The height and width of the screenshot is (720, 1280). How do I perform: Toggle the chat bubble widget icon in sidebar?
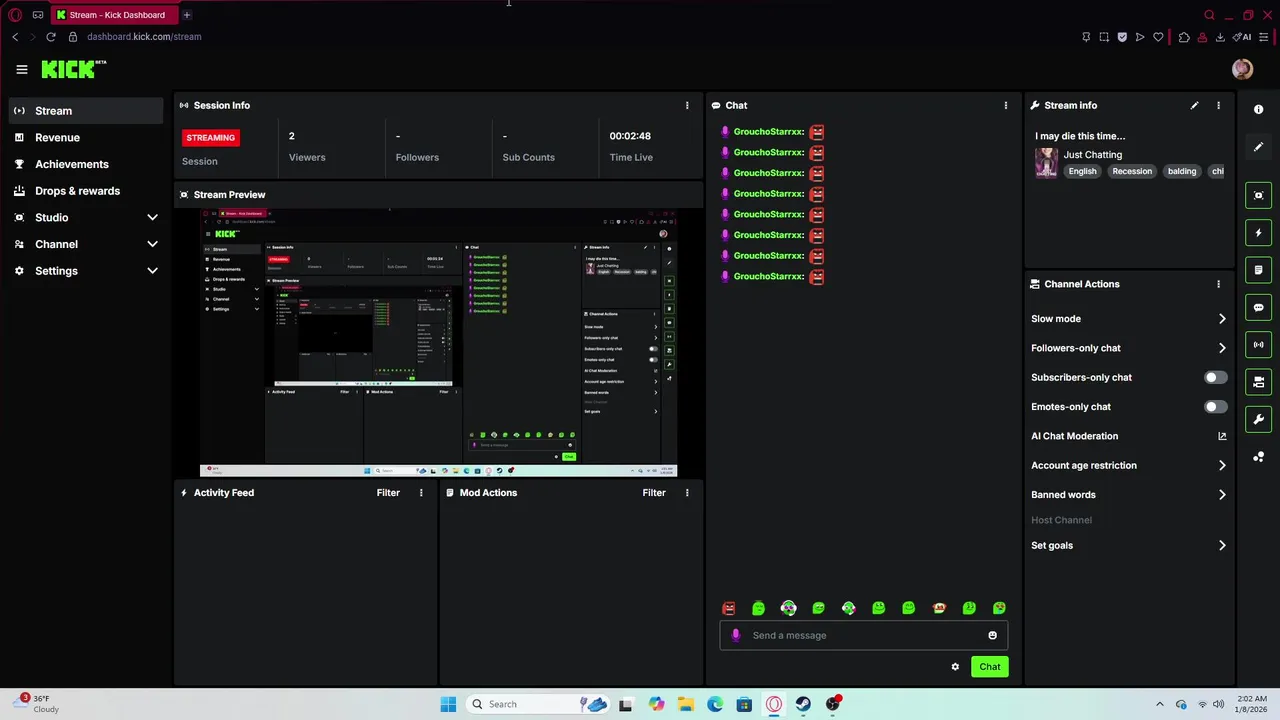point(1259,308)
